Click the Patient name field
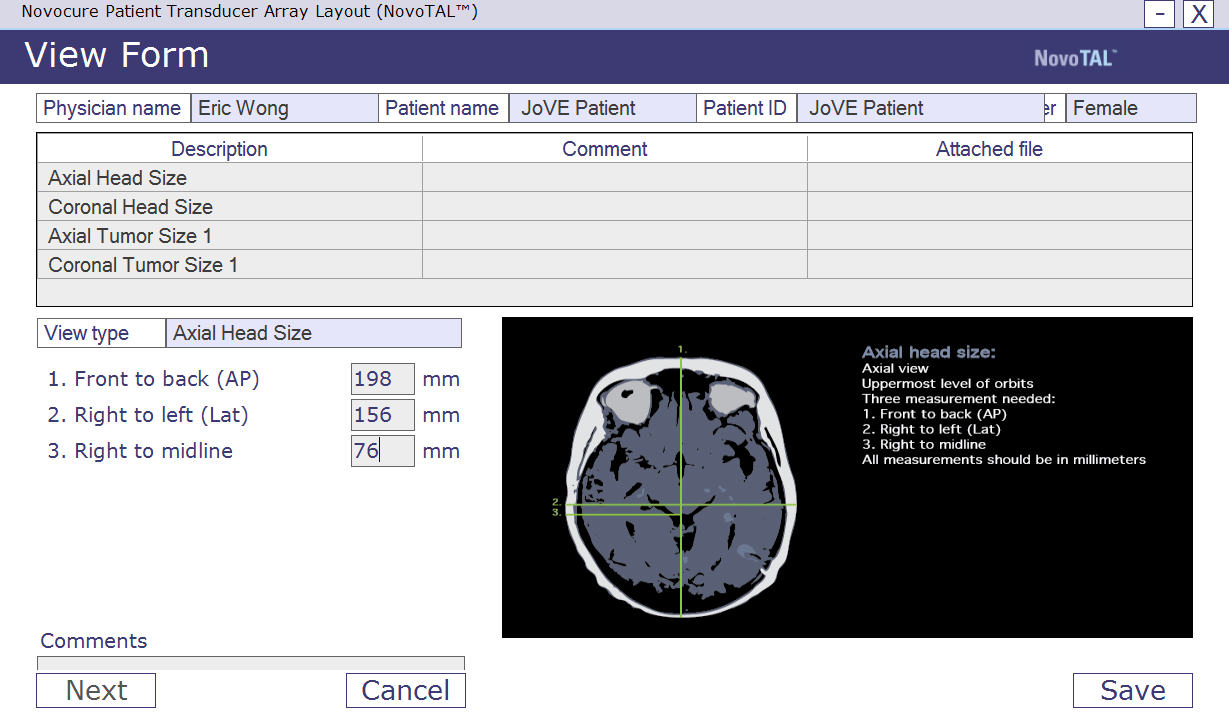Screen dimensions: 1229x715 tap(602, 108)
